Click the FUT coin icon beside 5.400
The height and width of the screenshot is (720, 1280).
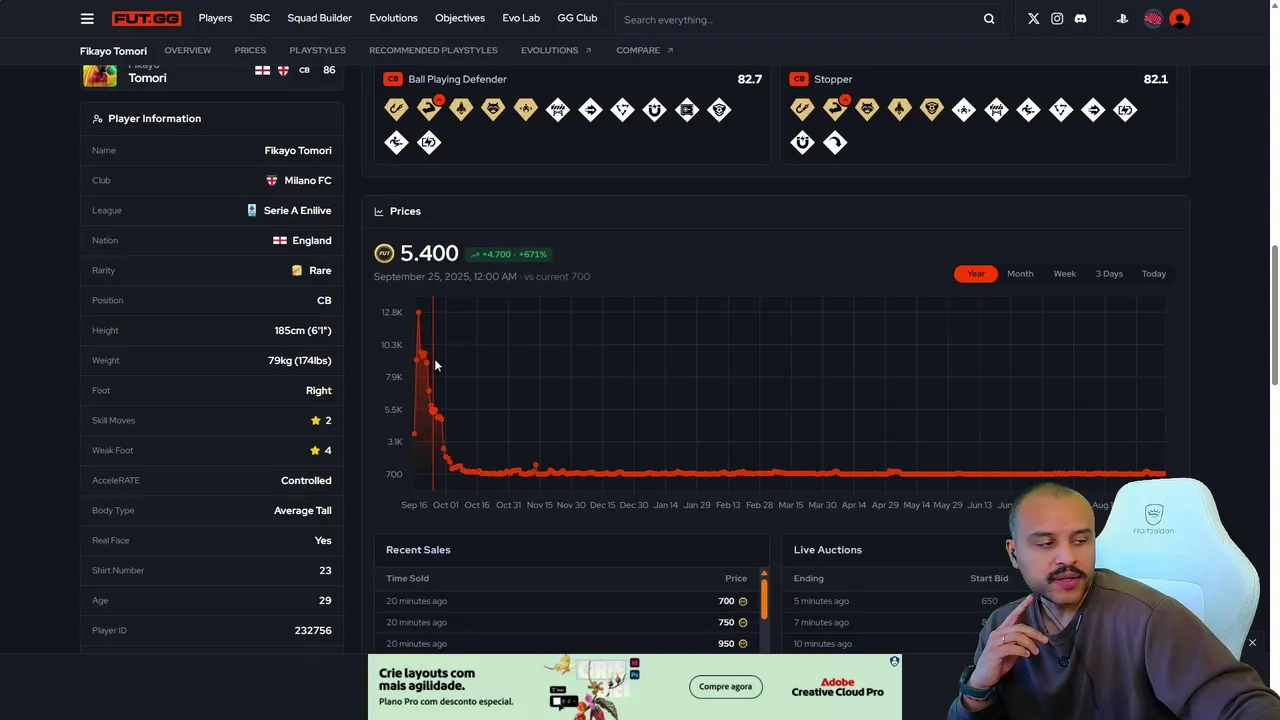[x=384, y=253]
